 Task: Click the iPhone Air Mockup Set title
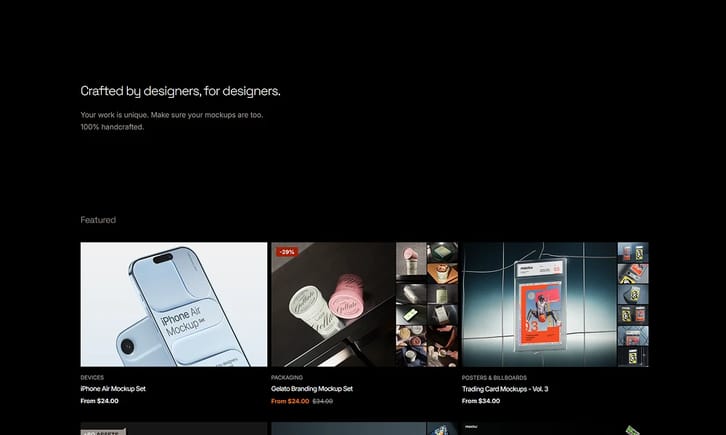[x=113, y=389]
